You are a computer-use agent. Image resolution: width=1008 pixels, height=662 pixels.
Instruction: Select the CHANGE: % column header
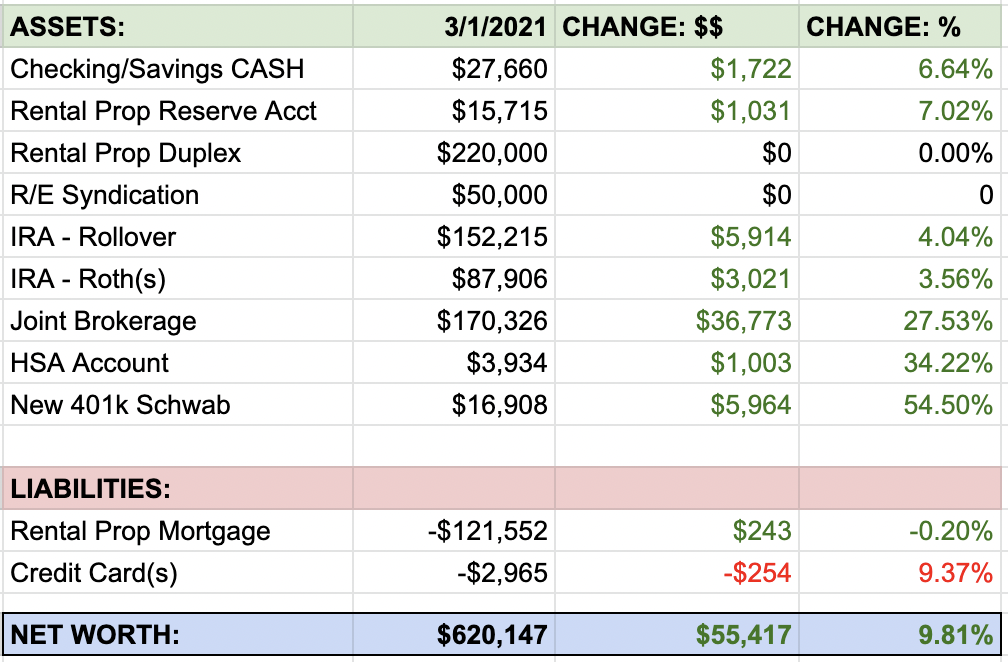[x=883, y=27]
